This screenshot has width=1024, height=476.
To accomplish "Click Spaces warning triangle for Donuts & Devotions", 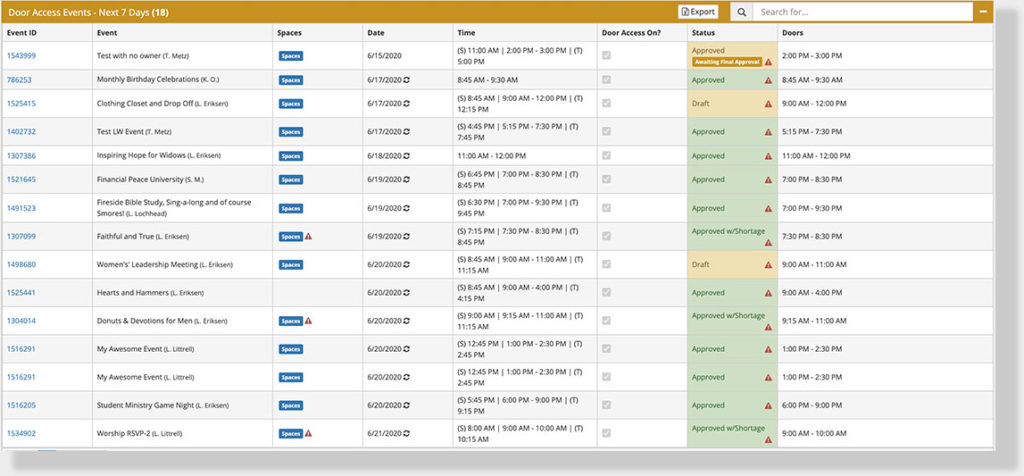I will tap(308, 321).
